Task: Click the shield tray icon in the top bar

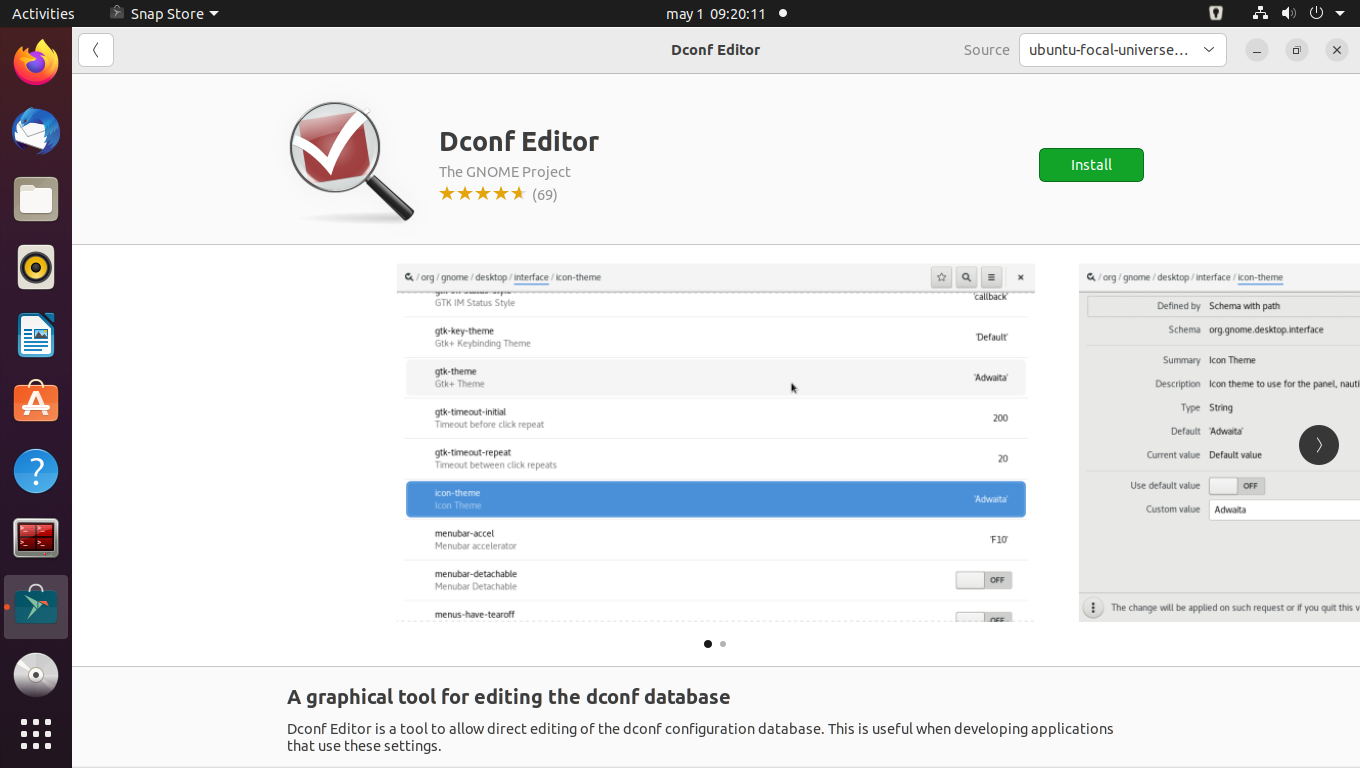Action: [x=1216, y=13]
